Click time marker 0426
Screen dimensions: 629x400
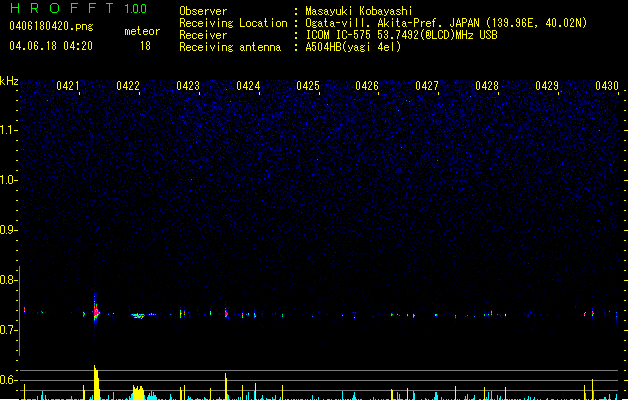[x=367, y=86]
